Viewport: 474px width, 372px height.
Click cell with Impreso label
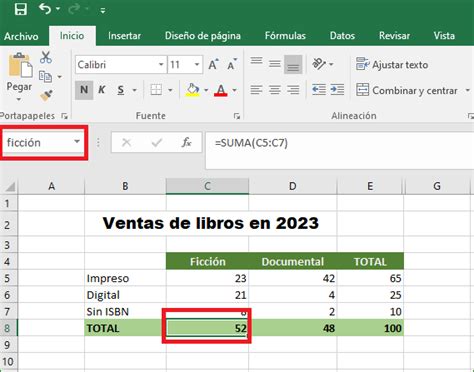pos(125,278)
